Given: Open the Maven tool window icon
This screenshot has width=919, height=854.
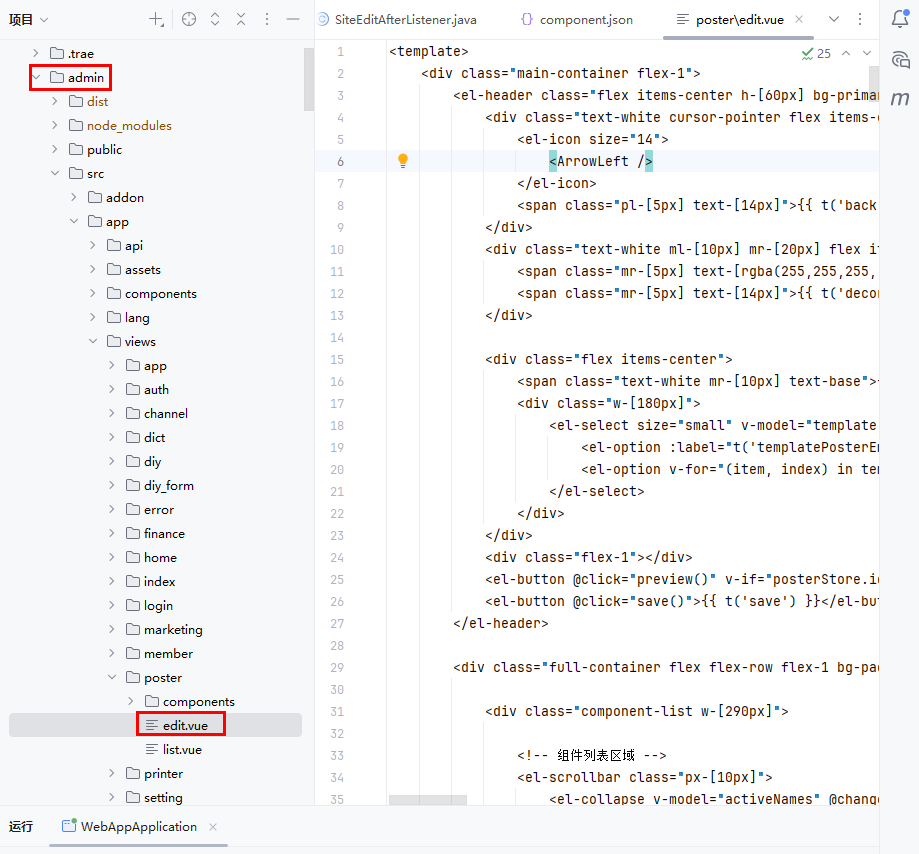Looking at the screenshot, I should tap(900, 98).
